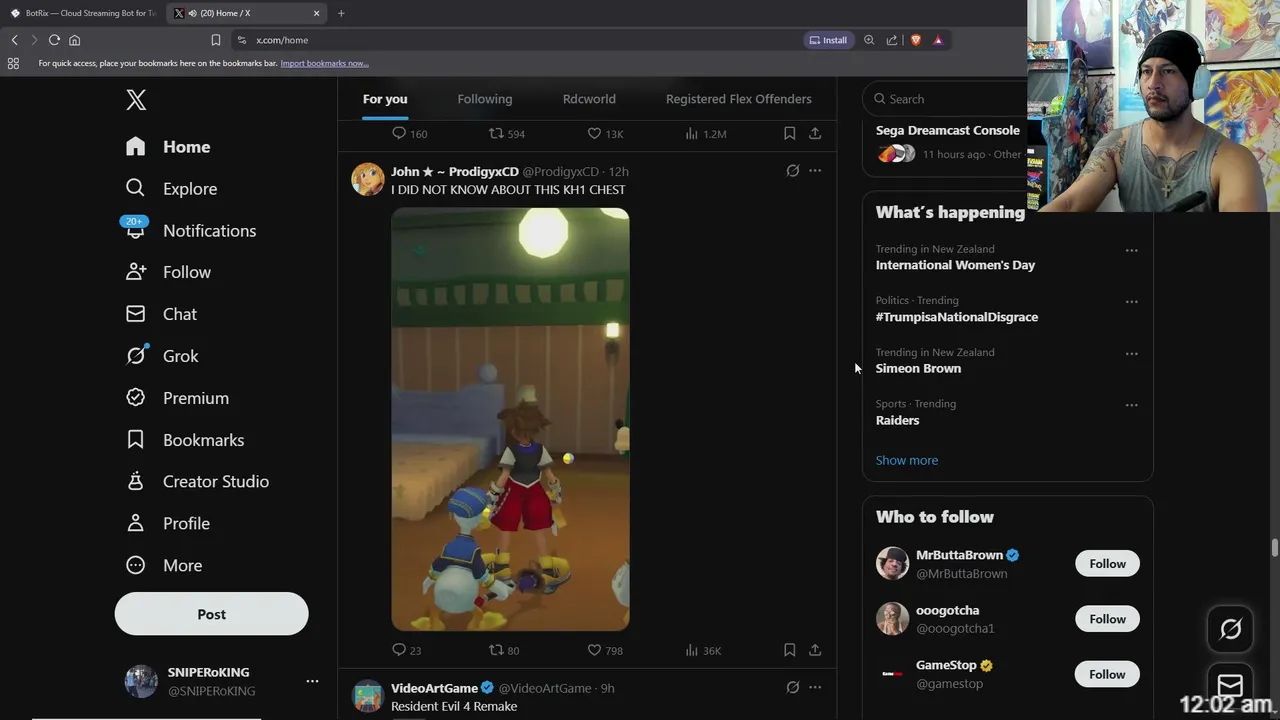Select the Home / X browser tab
The image size is (1280, 720).
click(245, 13)
